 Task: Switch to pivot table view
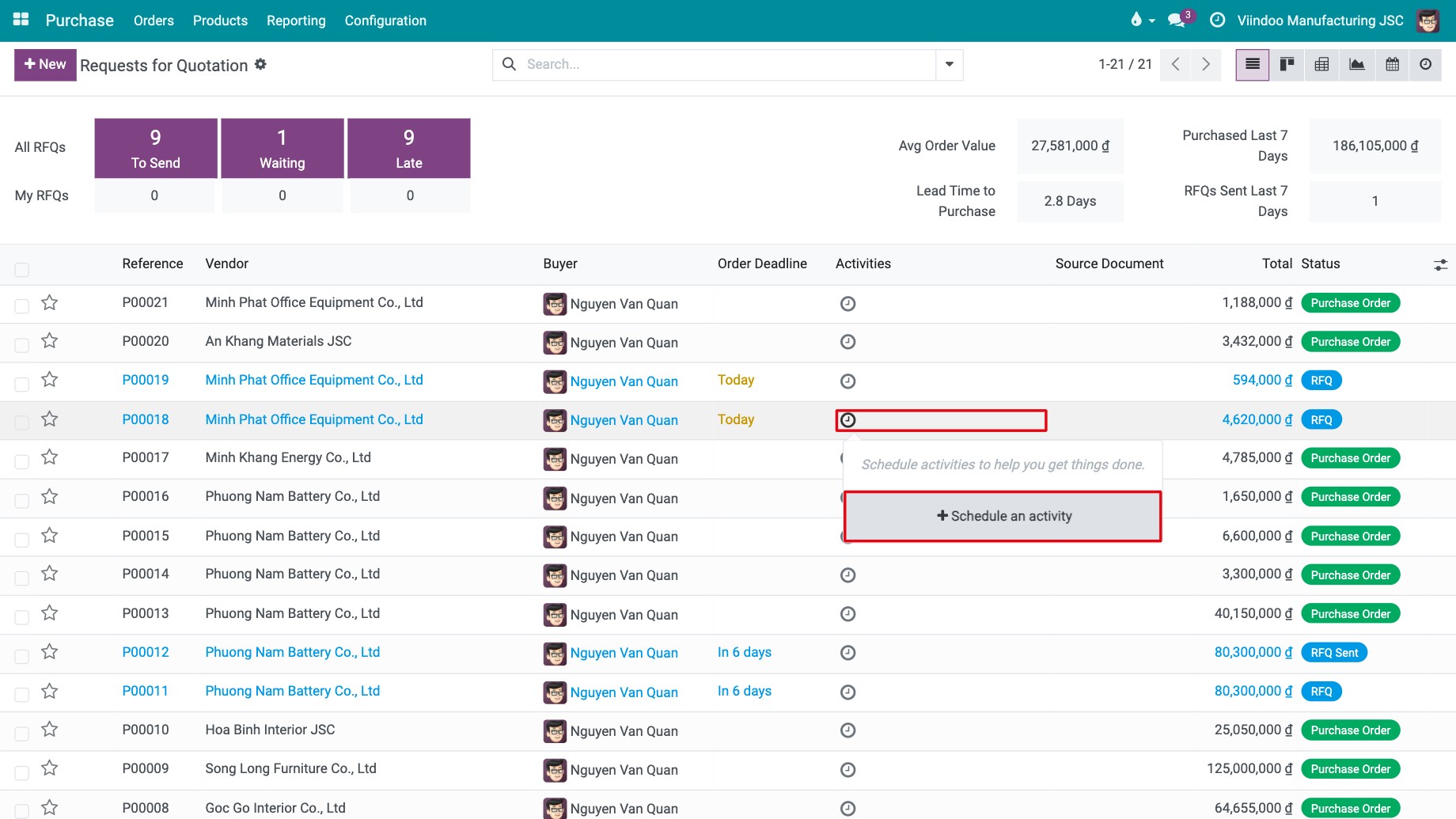pos(1321,65)
